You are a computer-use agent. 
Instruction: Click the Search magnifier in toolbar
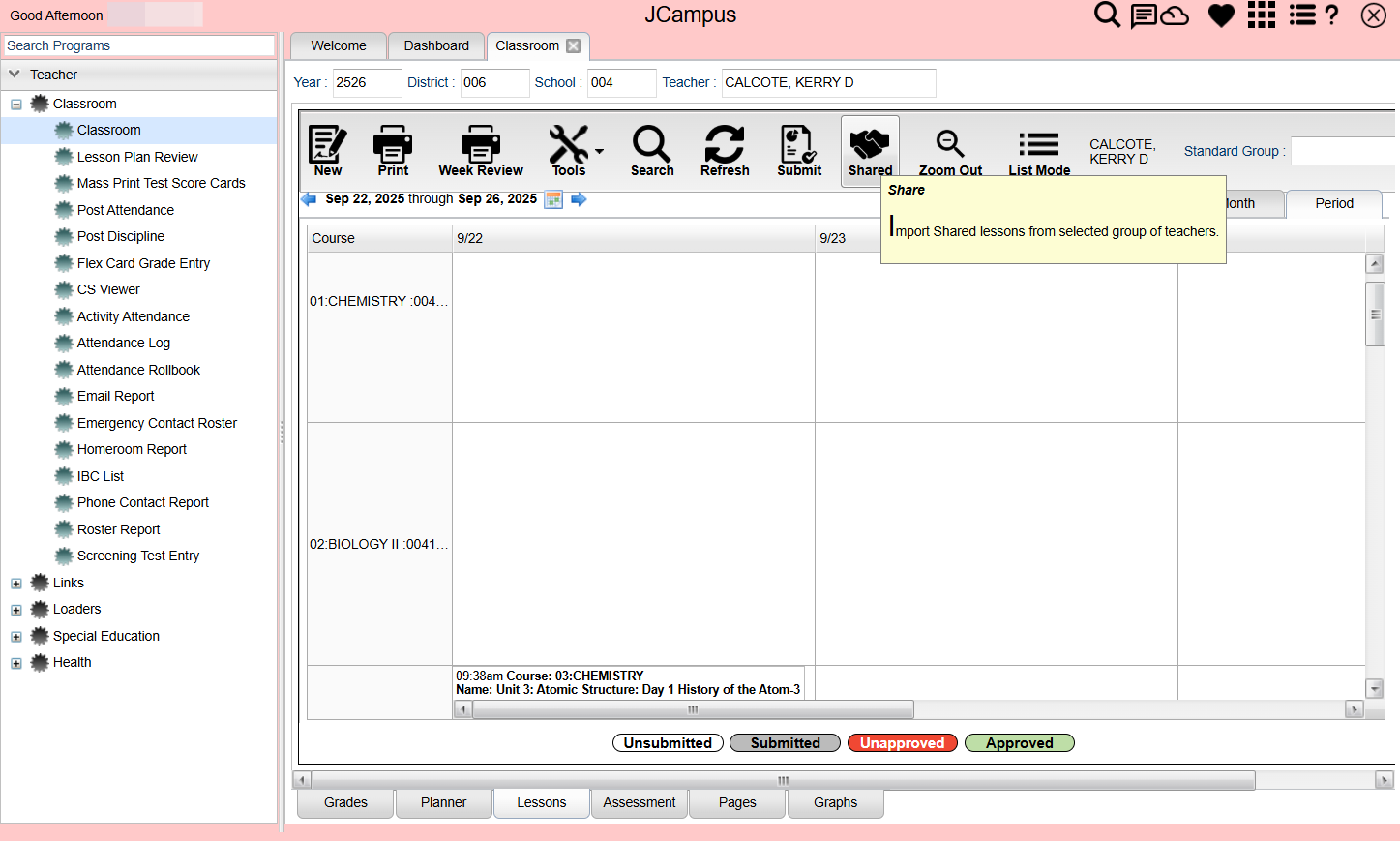point(652,150)
